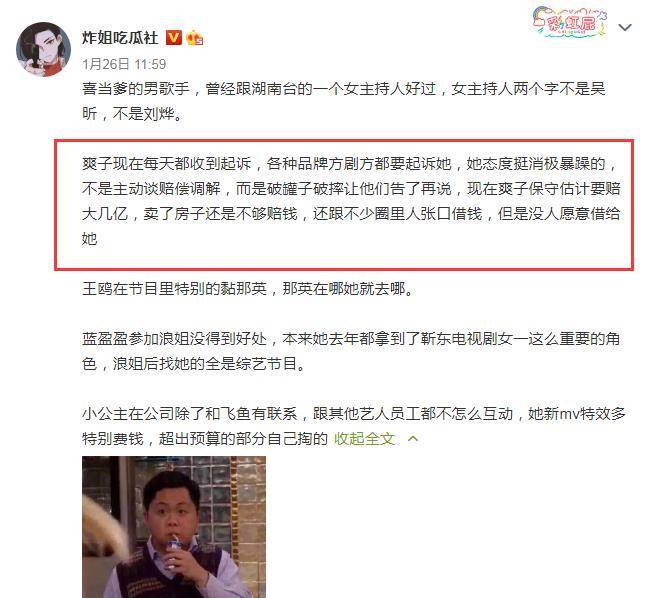Open the post options chevron menu

625,27
